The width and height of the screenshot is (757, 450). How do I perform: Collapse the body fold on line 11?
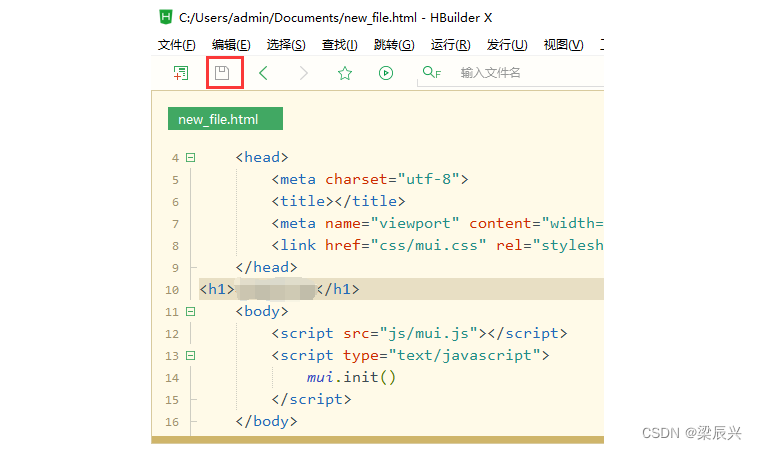pyautogui.click(x=191, y=311)
